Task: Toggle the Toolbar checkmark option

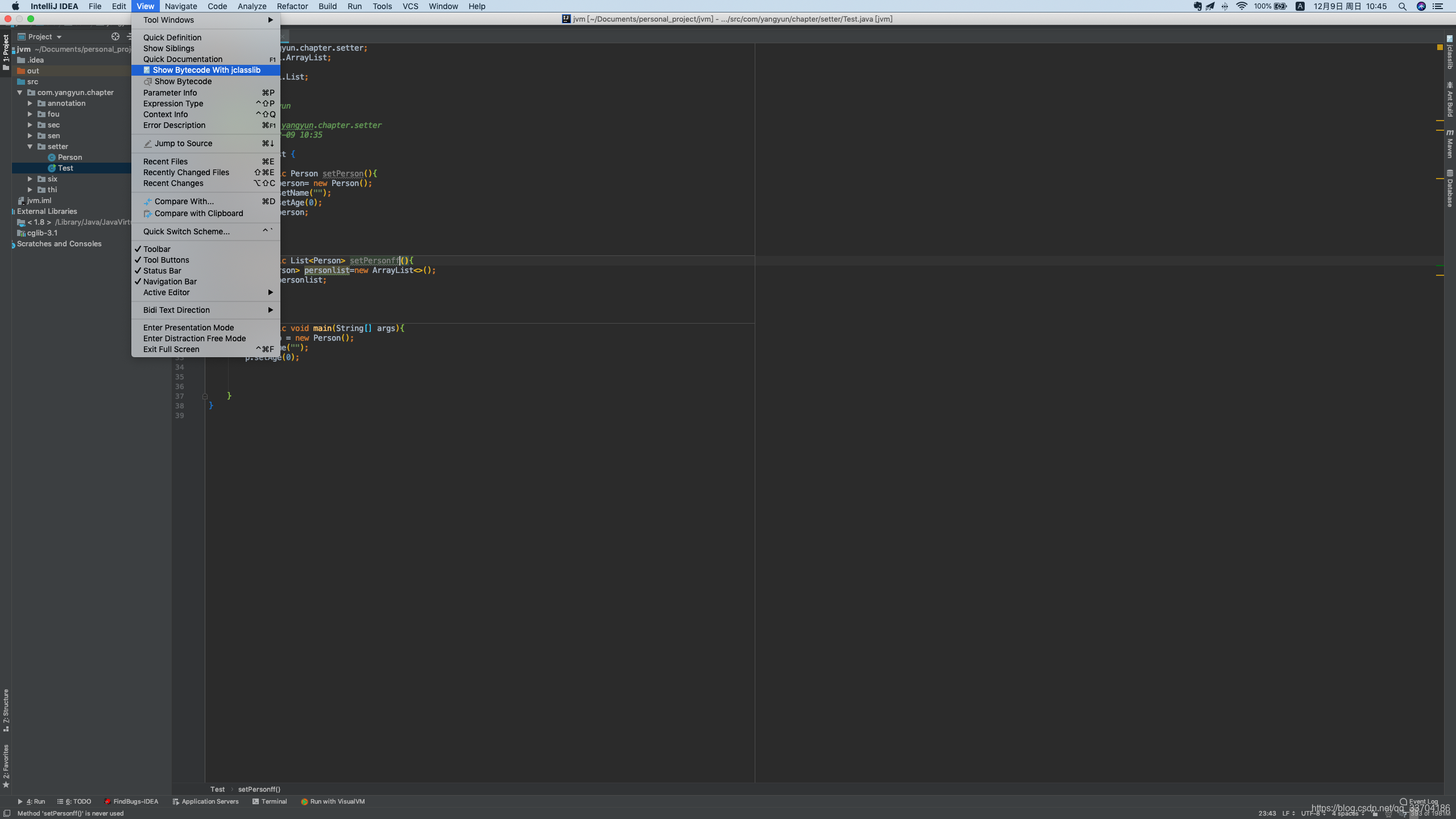Action: point(205,249)
